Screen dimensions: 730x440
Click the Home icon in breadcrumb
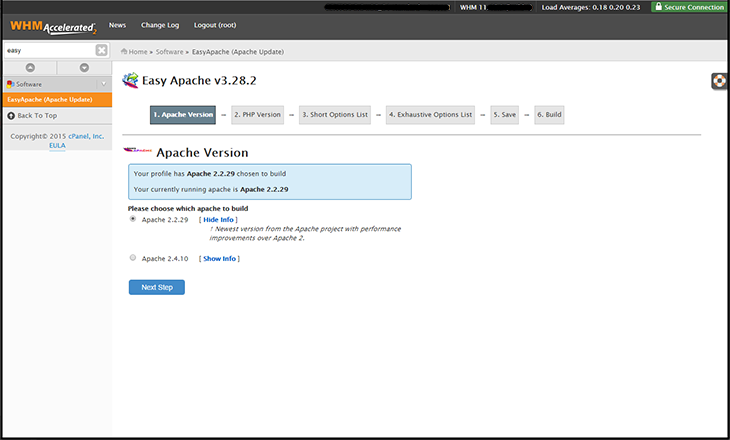(124, 52)
